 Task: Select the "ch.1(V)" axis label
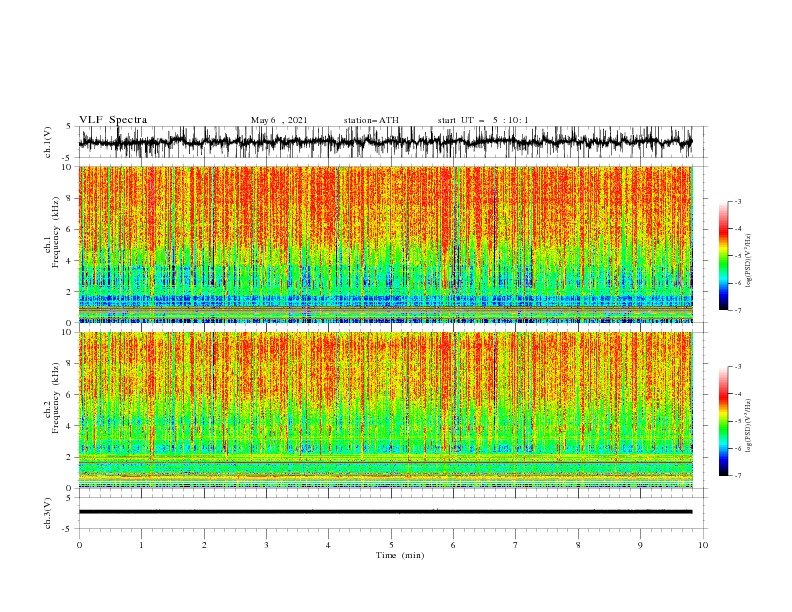(x=48, y=142)
